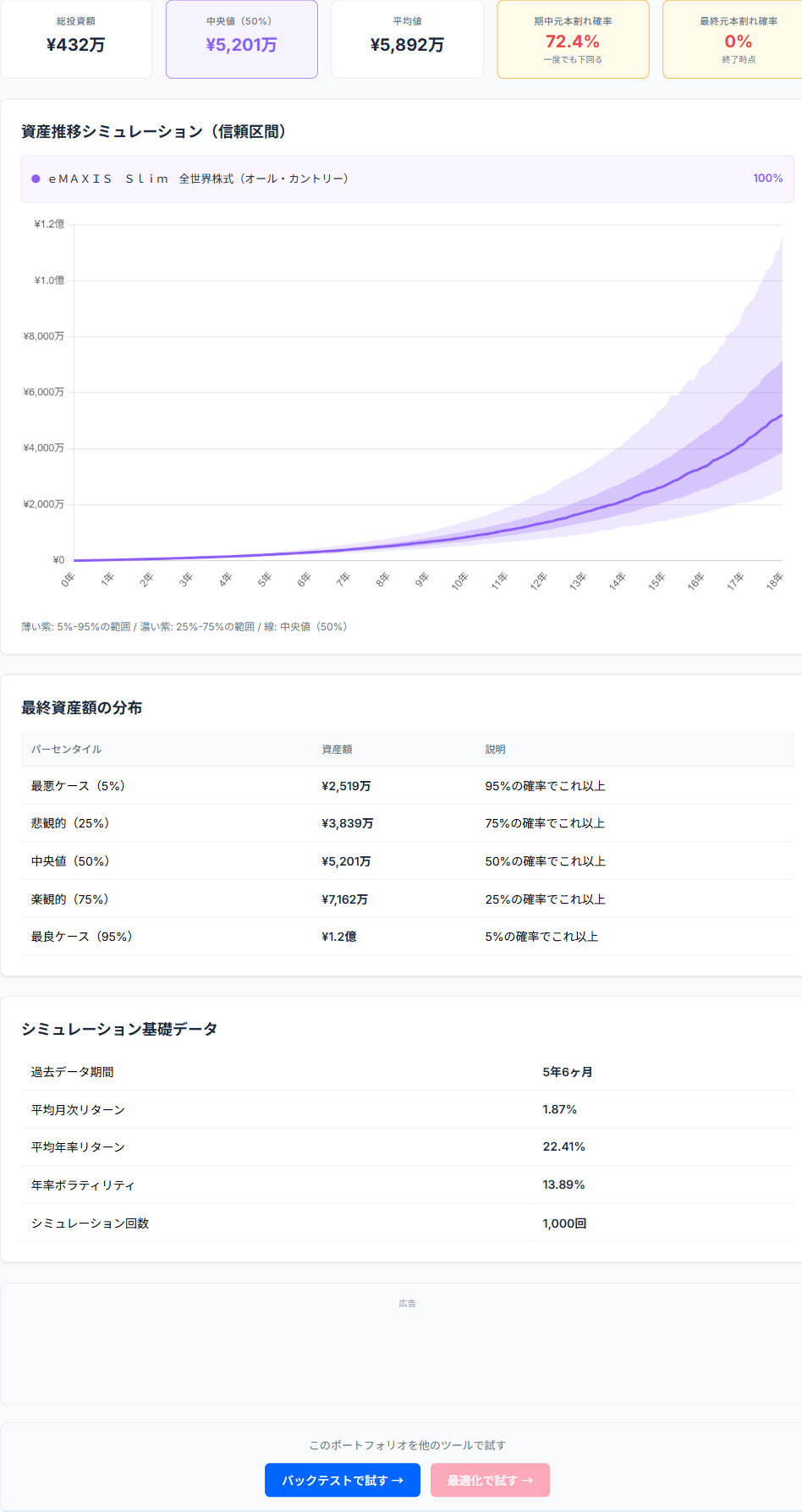Click the 22.41% value
The image size is (802, 1512).
[564, 1146]
